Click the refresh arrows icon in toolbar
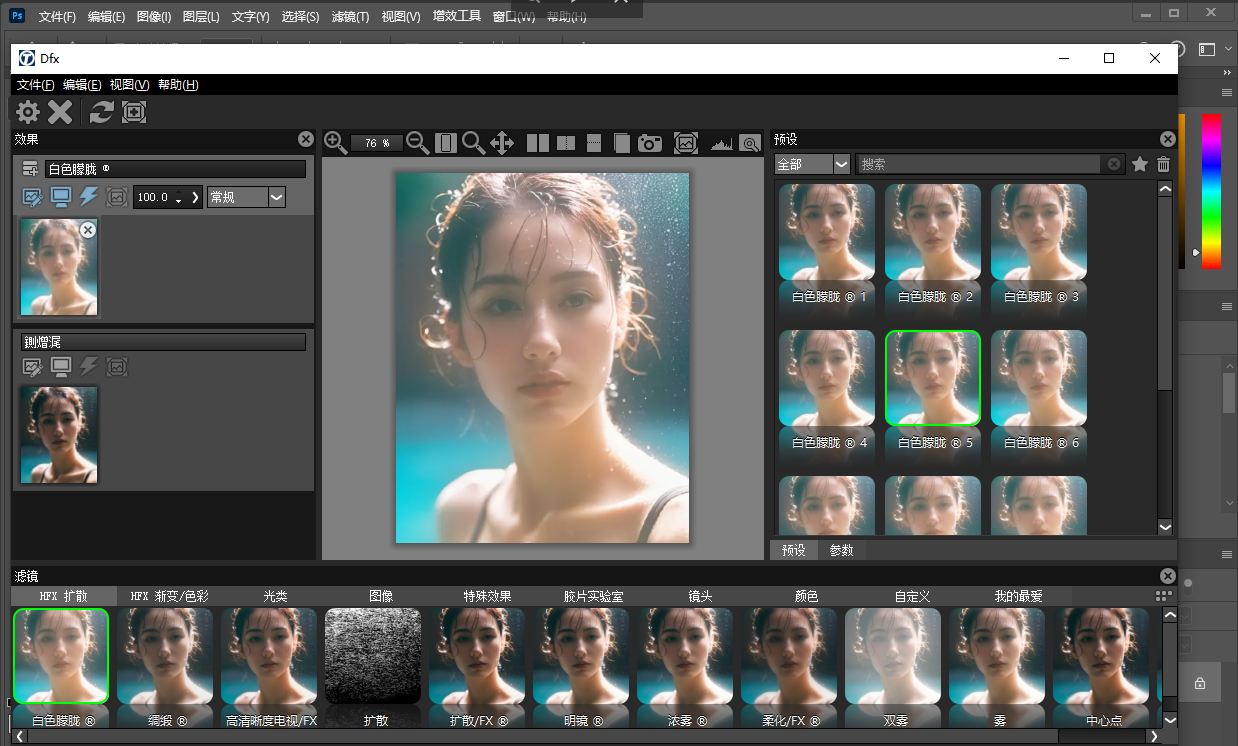The image size is (1238, 746). pos(101,112)
